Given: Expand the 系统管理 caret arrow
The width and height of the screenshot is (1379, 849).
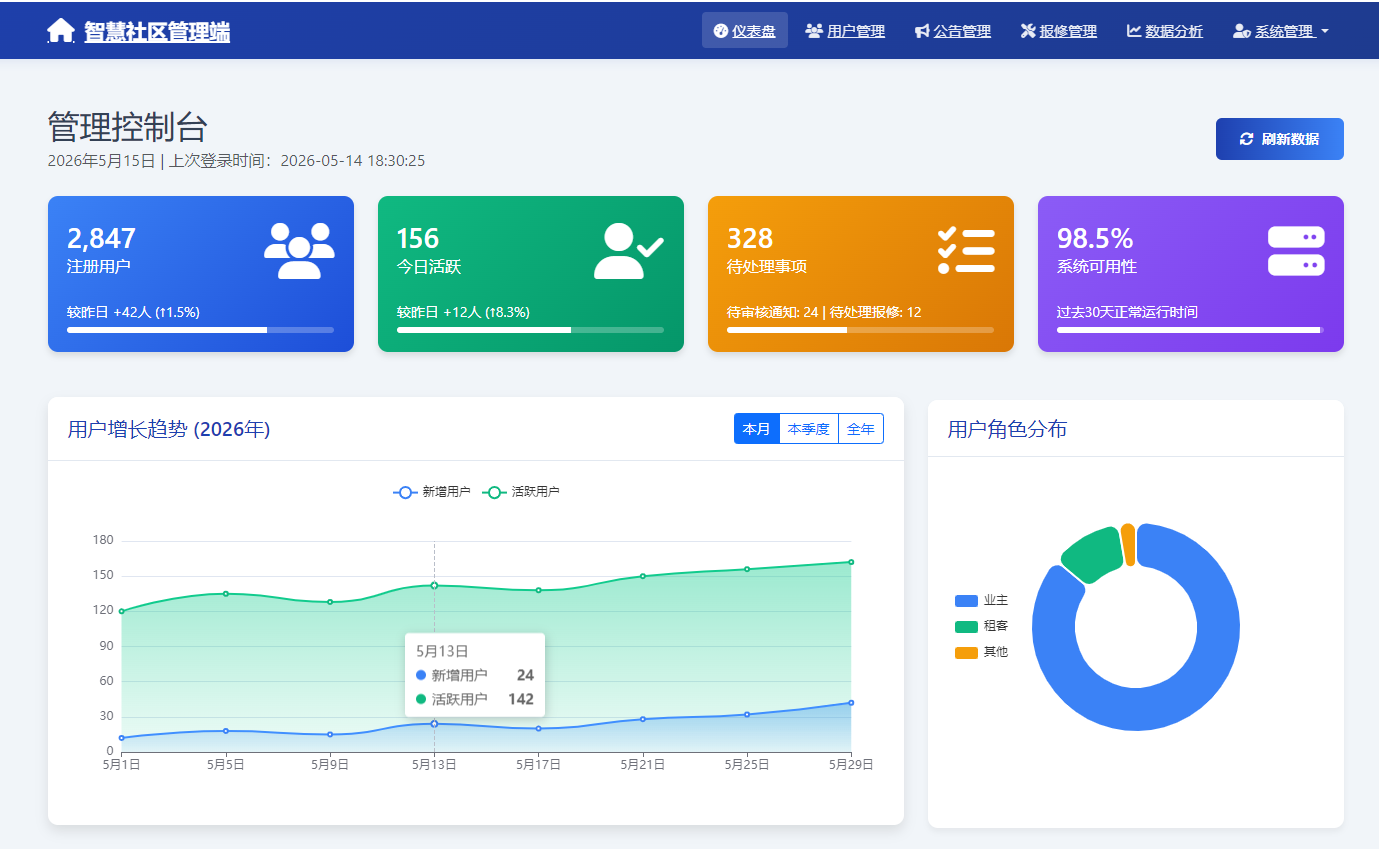Looking at the screenshot, I should point(1327,33).
